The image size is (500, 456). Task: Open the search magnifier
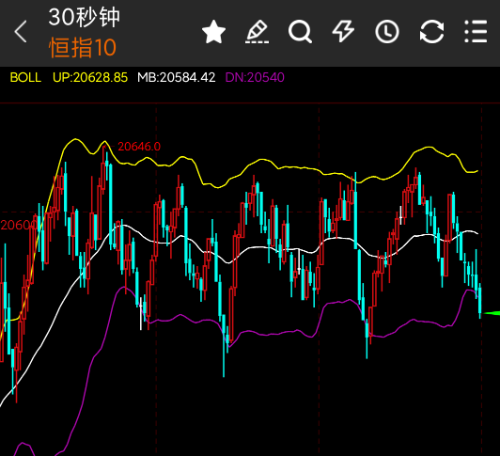300,32
